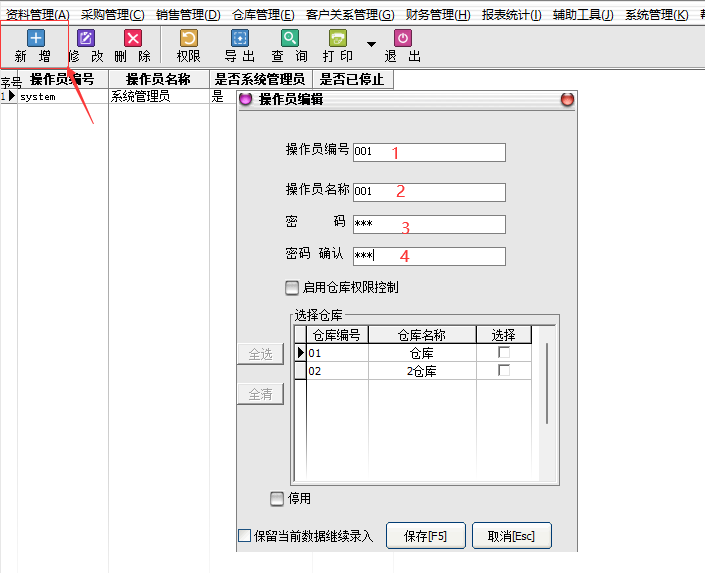Click the 导出 (Export) toolbar icon
This screenshot has width=705, height=573.
[239, 39]
